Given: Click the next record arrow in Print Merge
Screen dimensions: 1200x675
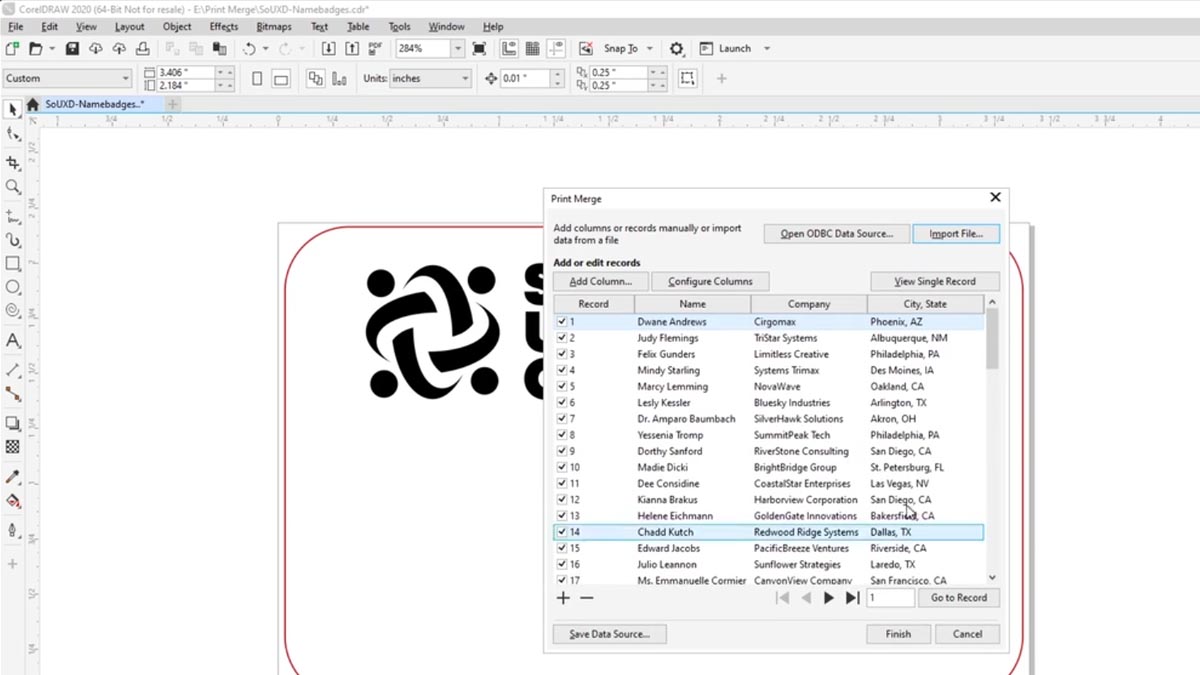Looking at the screenshot, I should (x=828, y=597).
